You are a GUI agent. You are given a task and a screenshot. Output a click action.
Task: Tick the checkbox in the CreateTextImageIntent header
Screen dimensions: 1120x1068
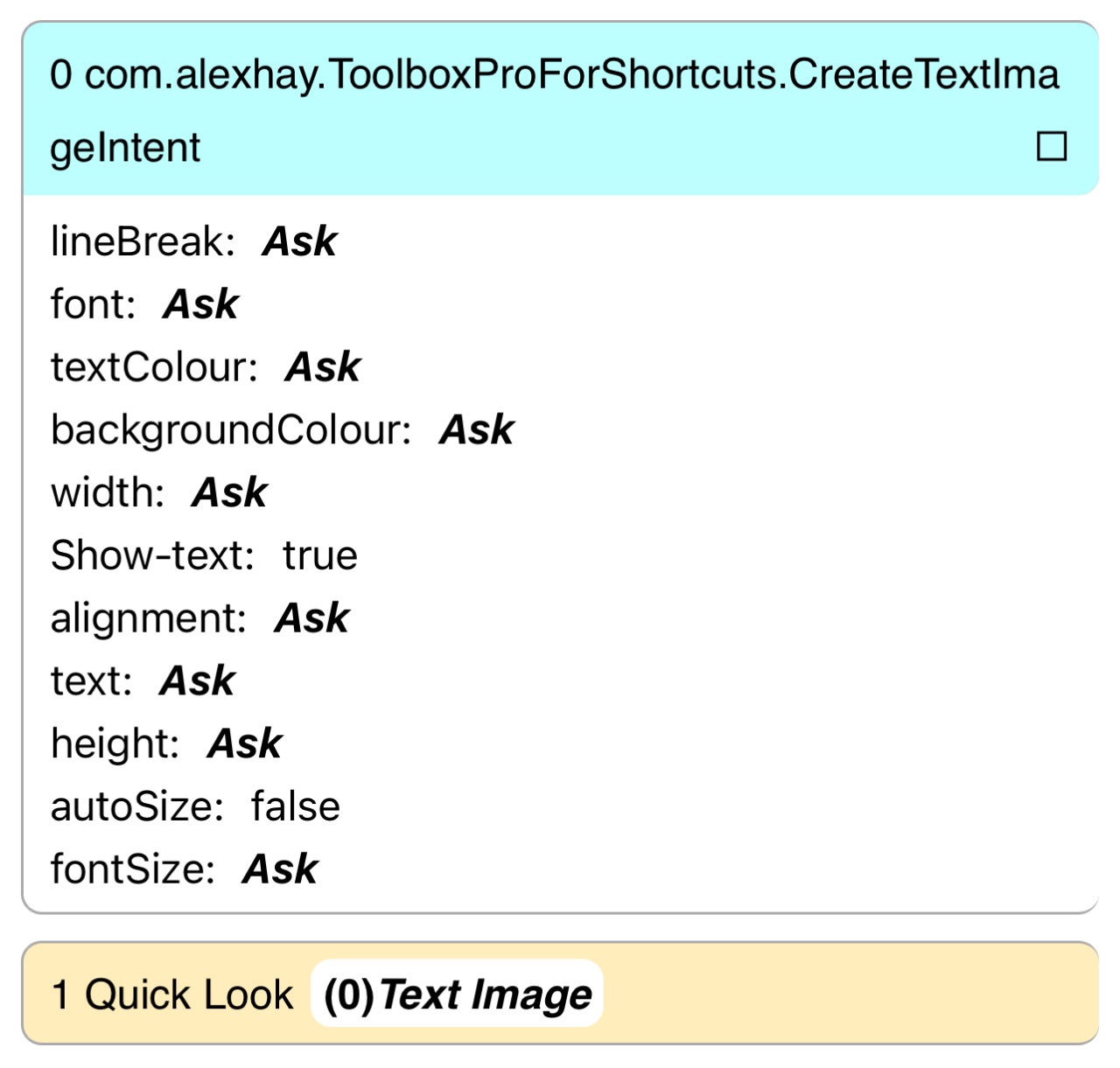[x=1051, y=146]
